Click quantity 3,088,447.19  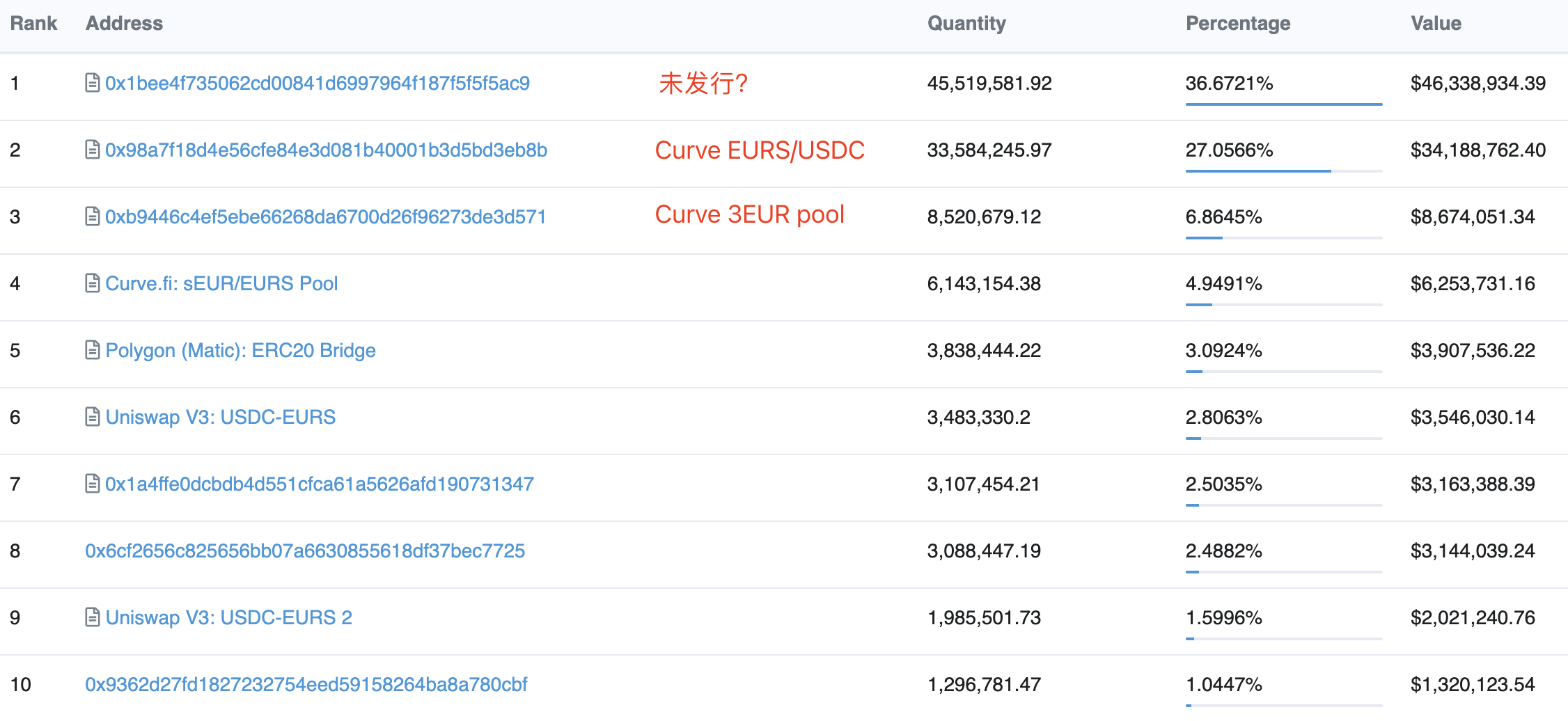pyautogui.click(x=984, y=551)
